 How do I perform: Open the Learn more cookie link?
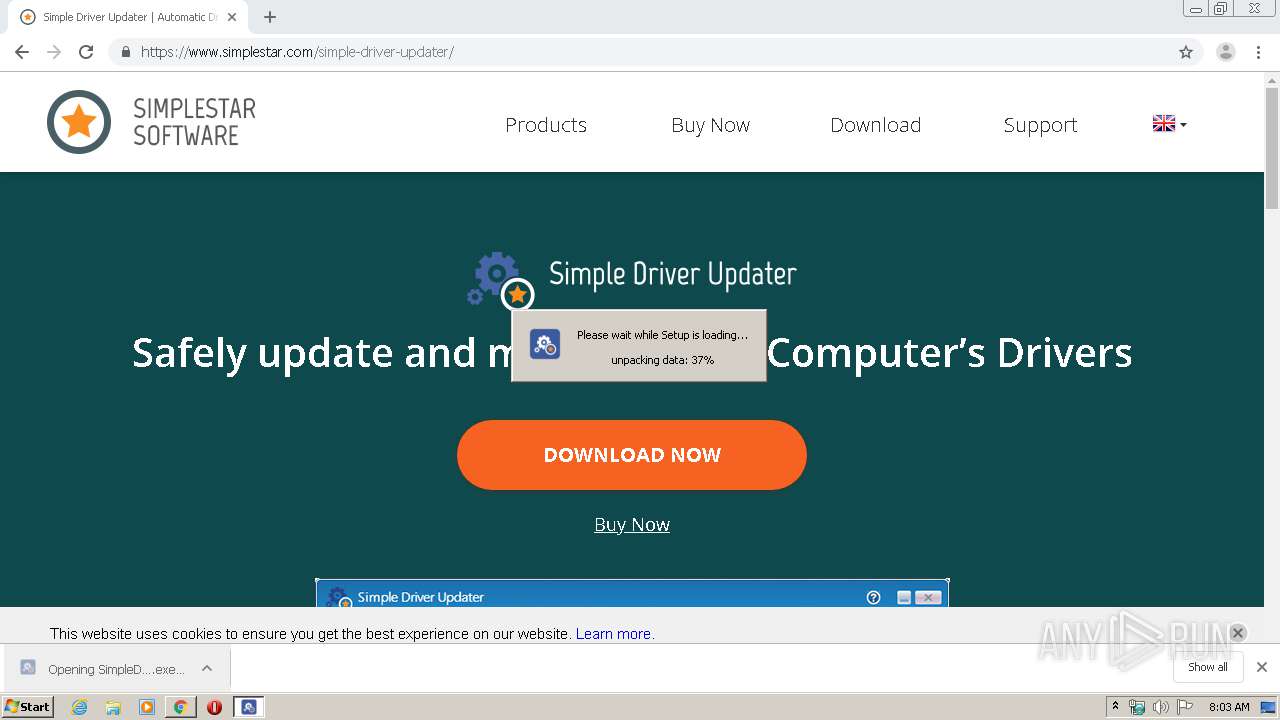click(613, 634)
